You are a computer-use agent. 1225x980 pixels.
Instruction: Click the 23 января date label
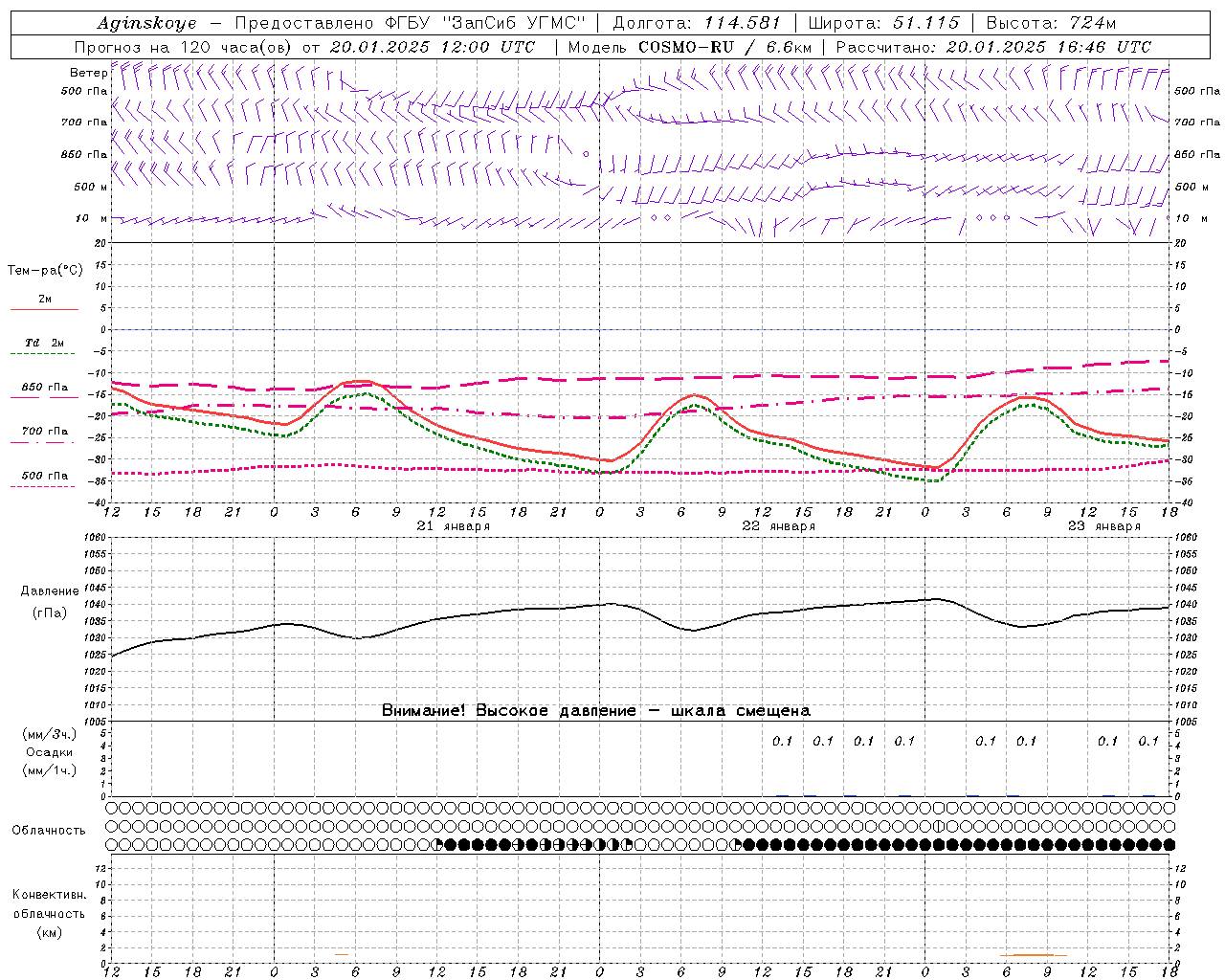pyautogui.click(x=1104, y=526)
